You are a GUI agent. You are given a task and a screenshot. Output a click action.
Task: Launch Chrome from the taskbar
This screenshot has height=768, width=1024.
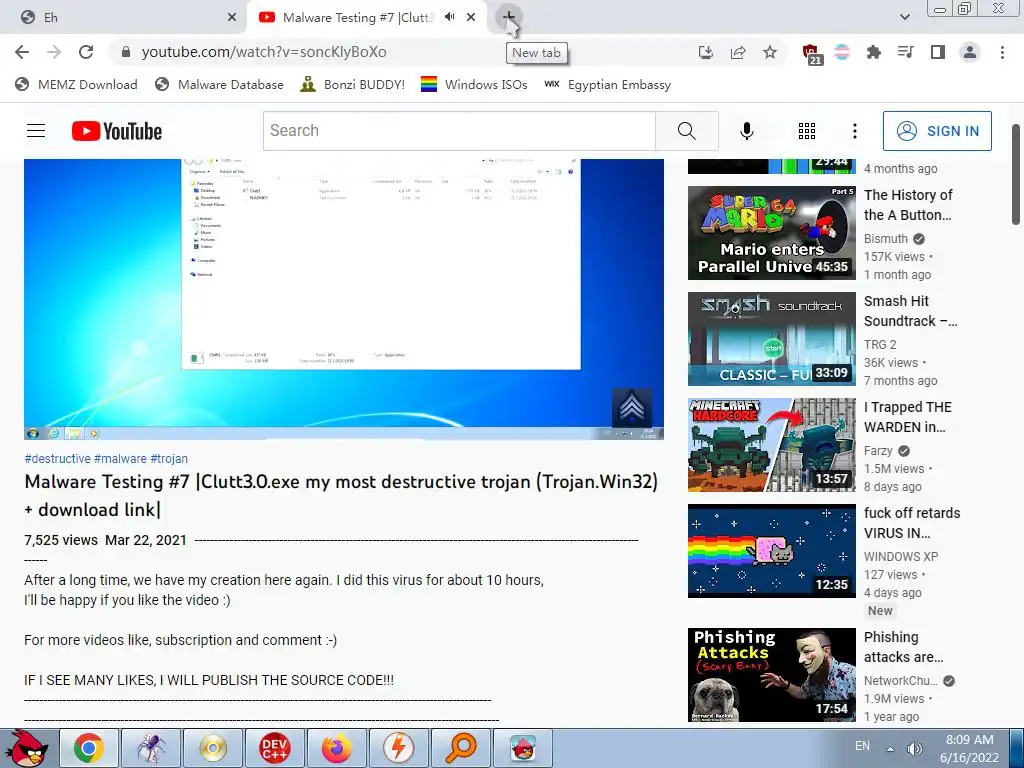[89, 748]
